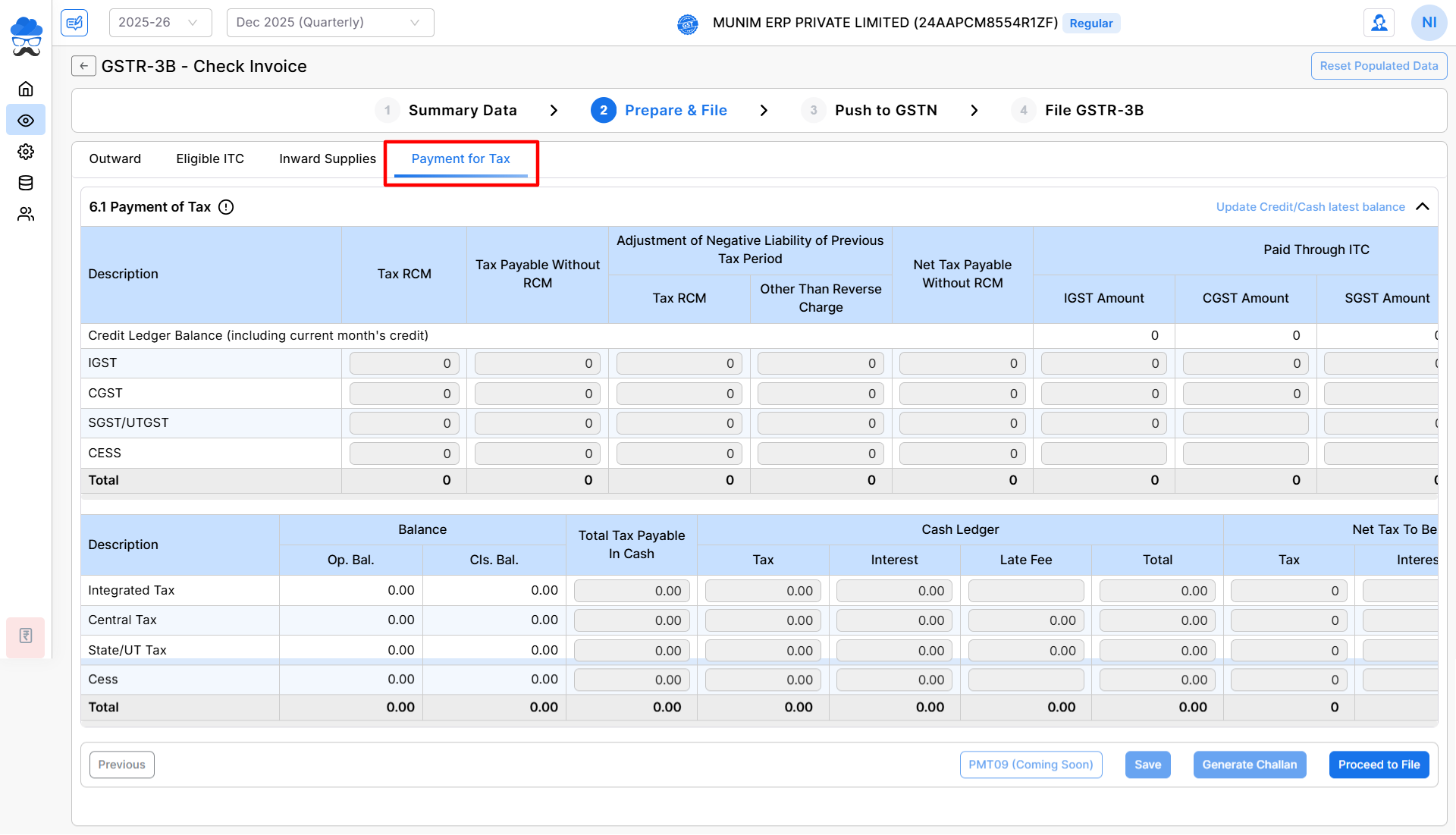Open settings gear in sidebar
The image size is (1456, 835).
pos(26,152)
